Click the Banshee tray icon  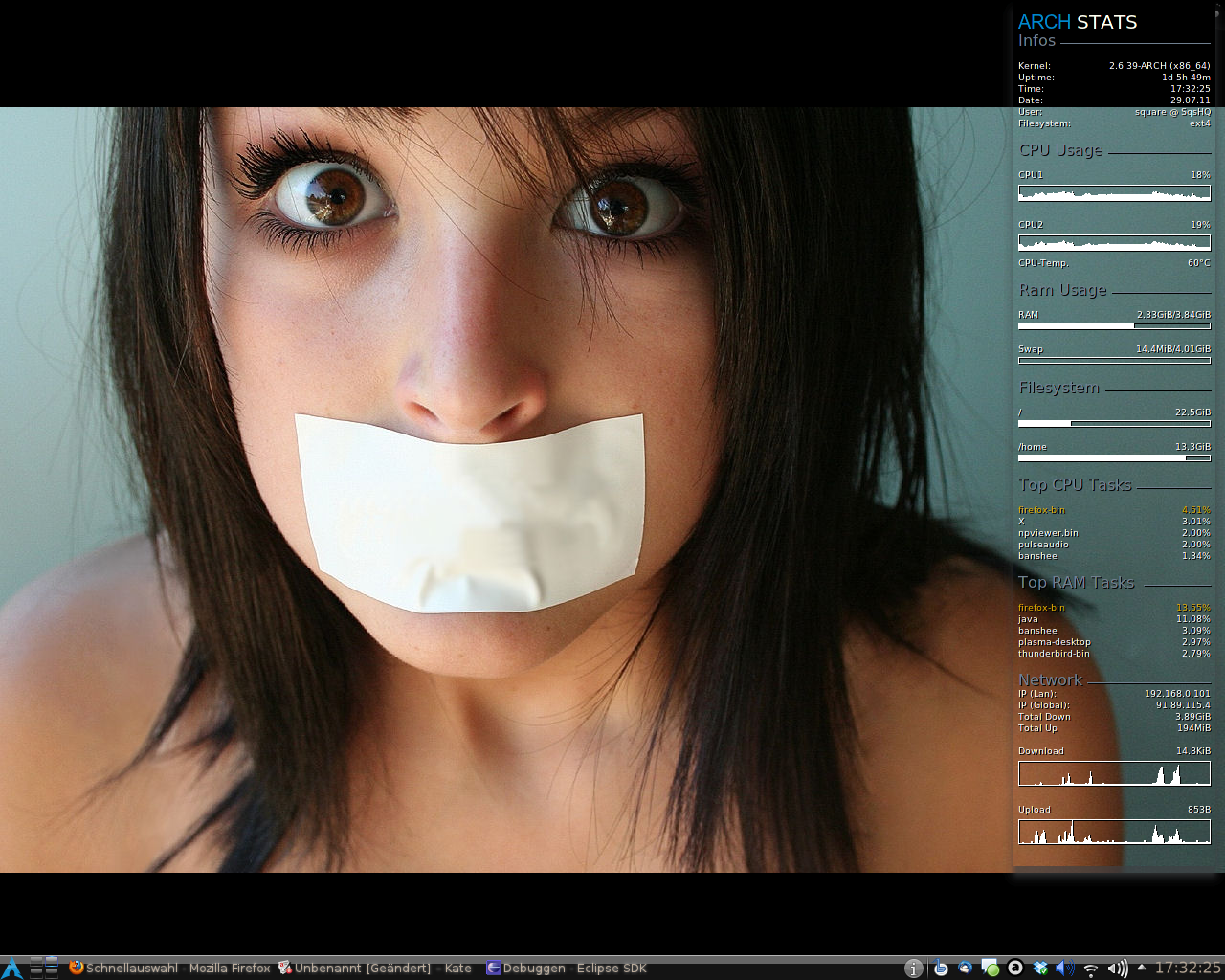tap(941, 969)
